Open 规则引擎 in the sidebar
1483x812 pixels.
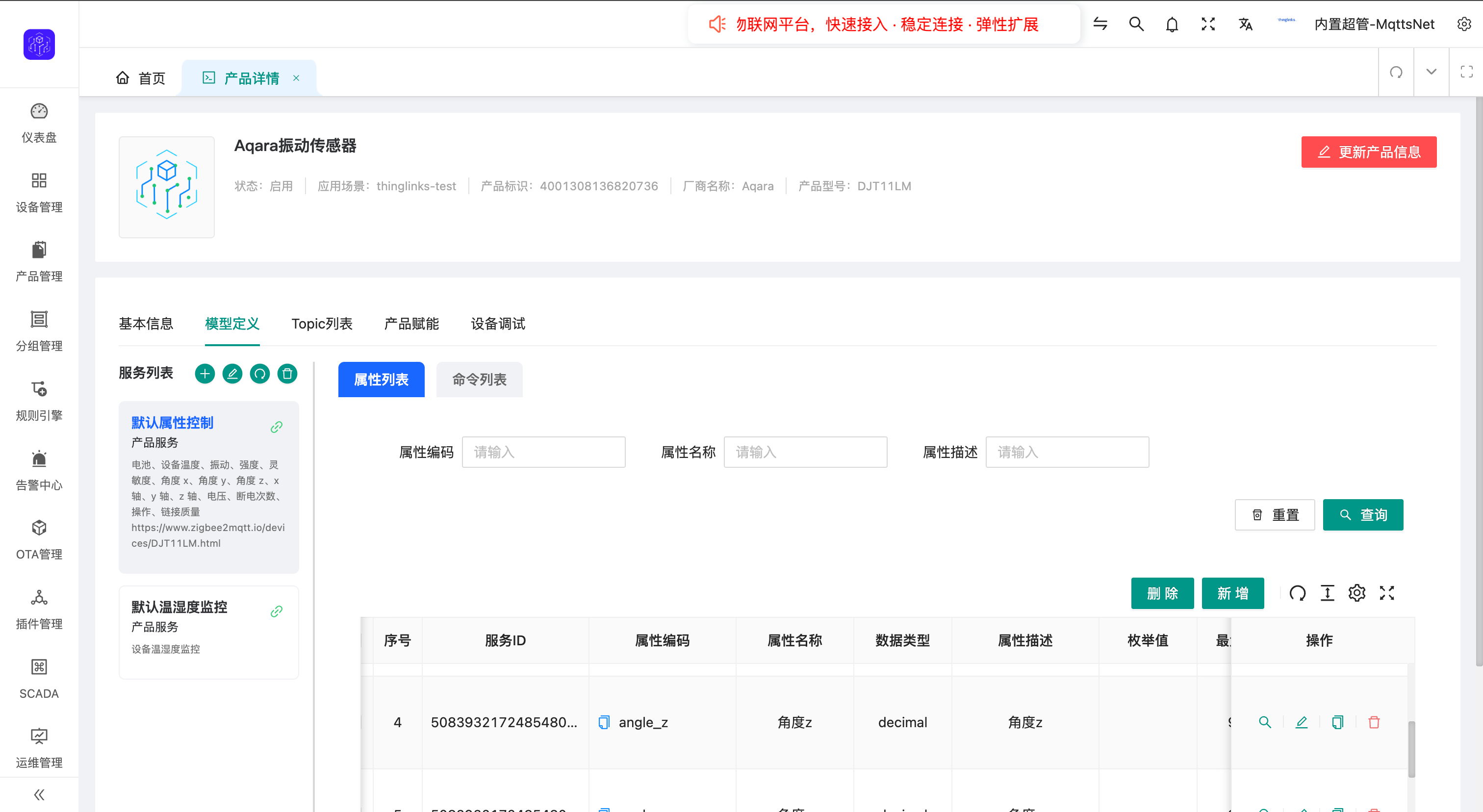click(39, 401)
